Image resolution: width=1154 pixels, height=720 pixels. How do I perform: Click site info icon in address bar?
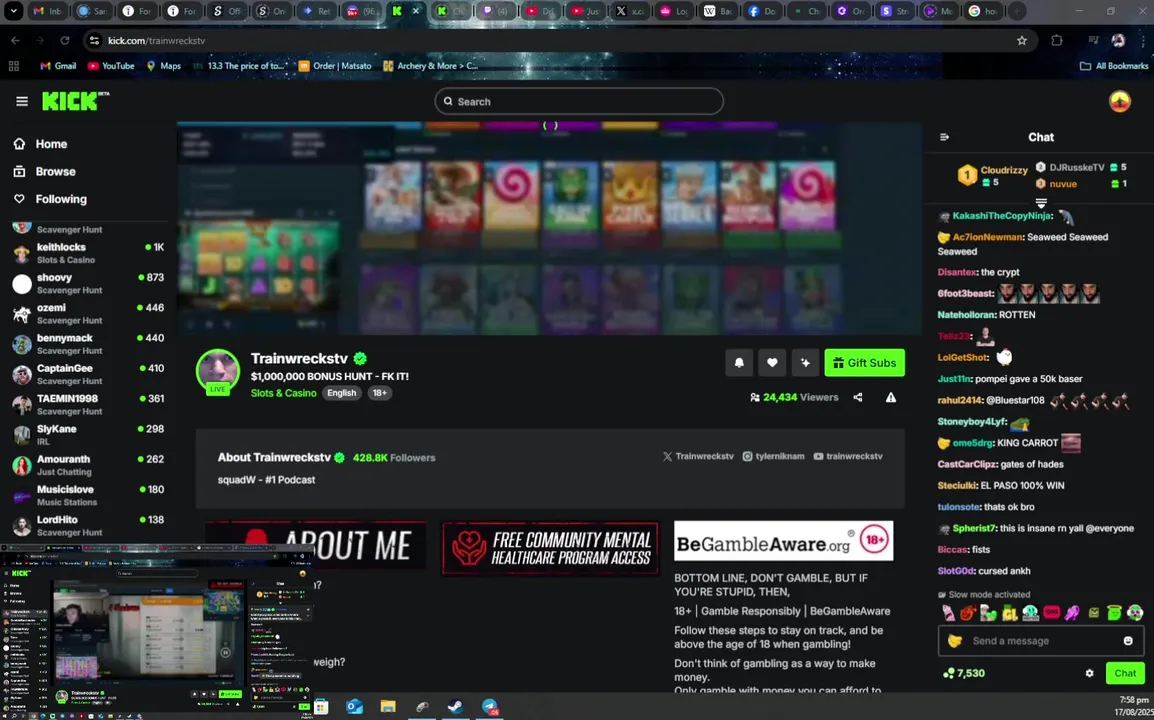94,40
